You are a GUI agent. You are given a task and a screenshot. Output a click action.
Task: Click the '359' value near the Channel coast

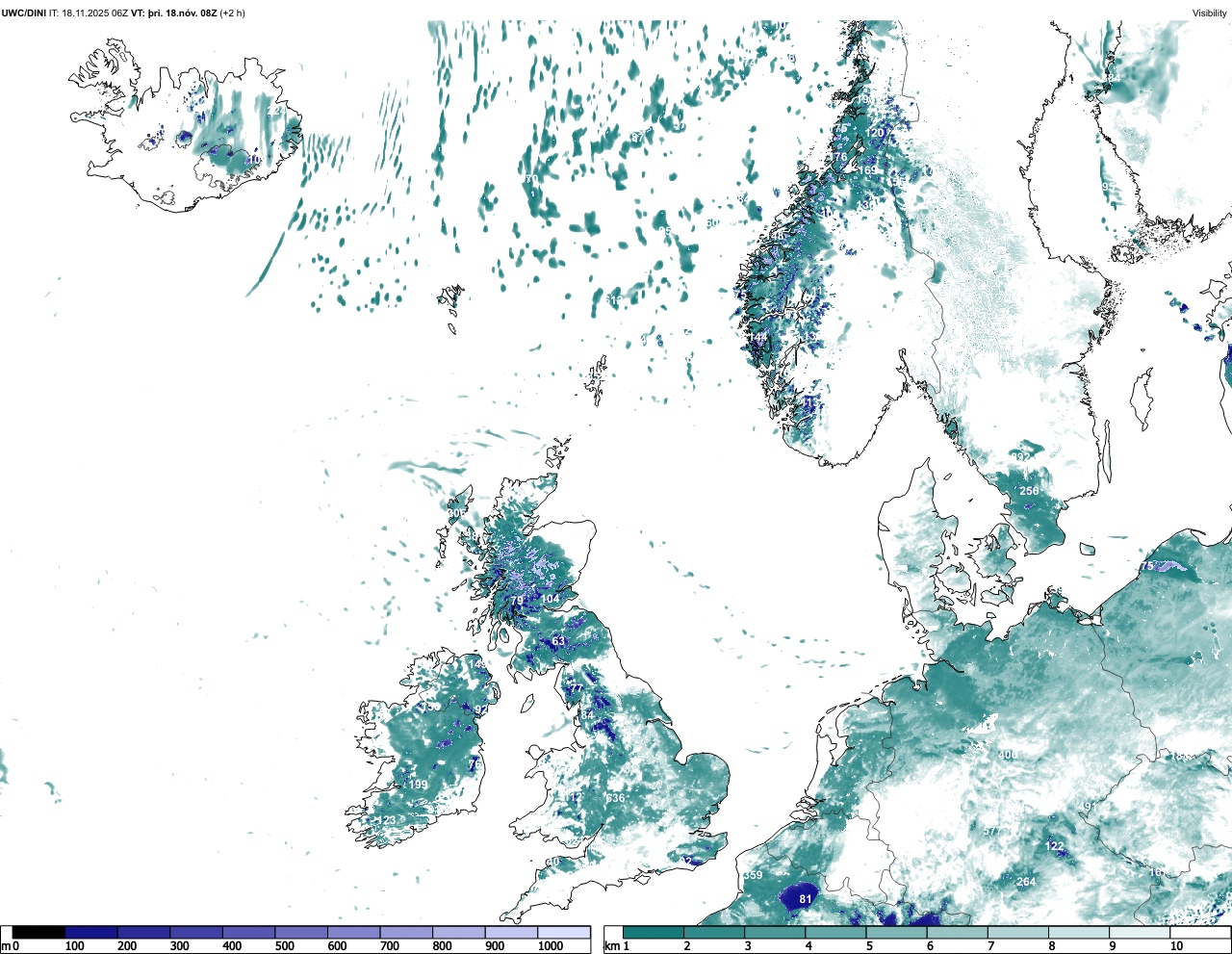[x=753, y=875]
